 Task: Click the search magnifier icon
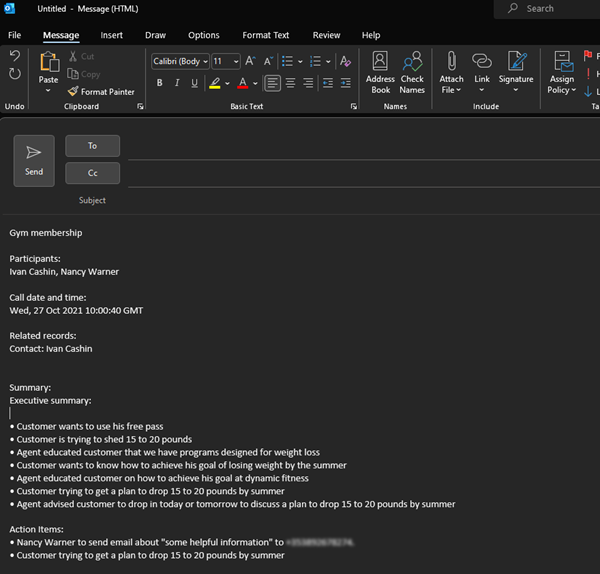point(513,8)
